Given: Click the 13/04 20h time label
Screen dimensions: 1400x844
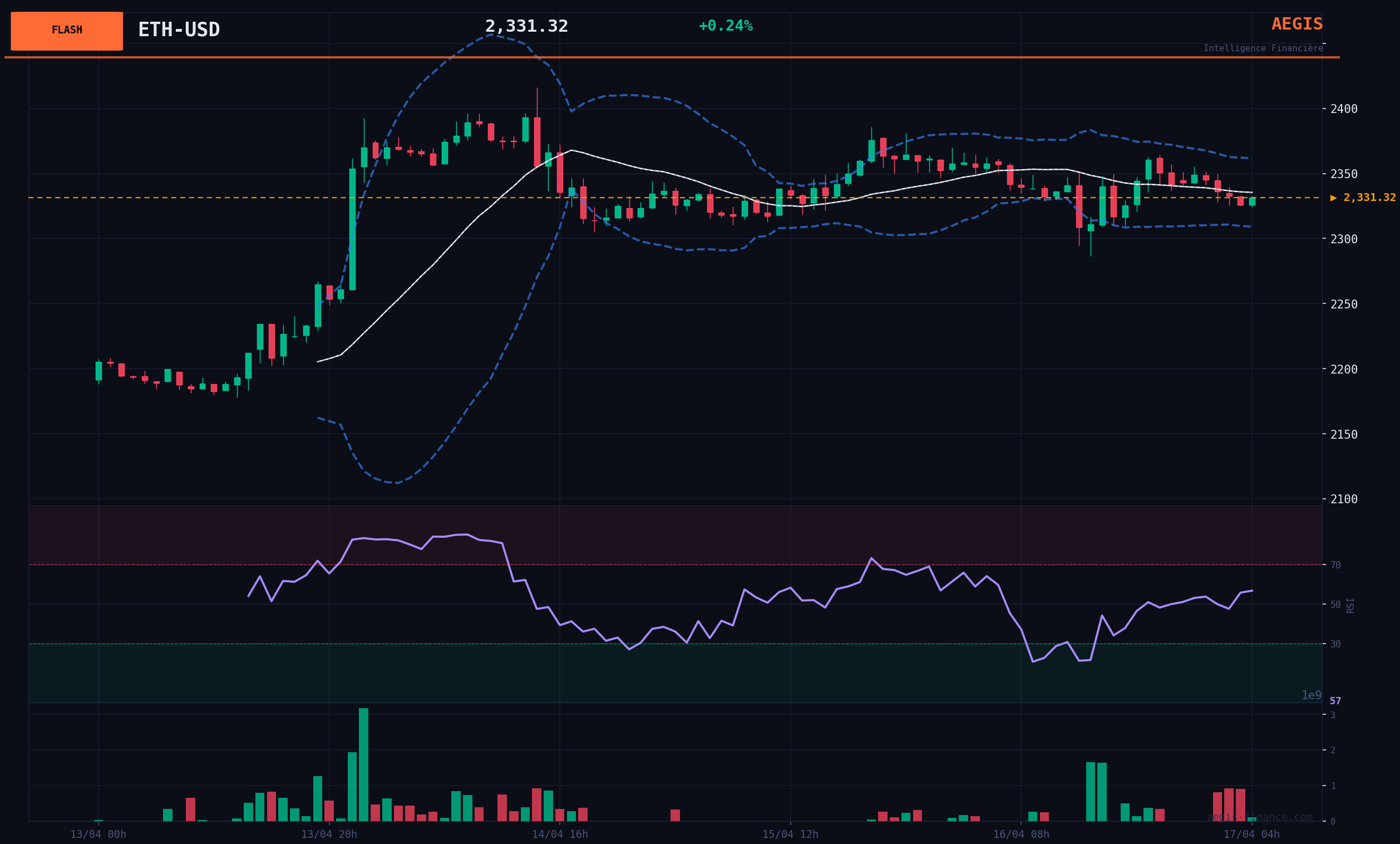Looking at the screenshot, I should point(329,835).
